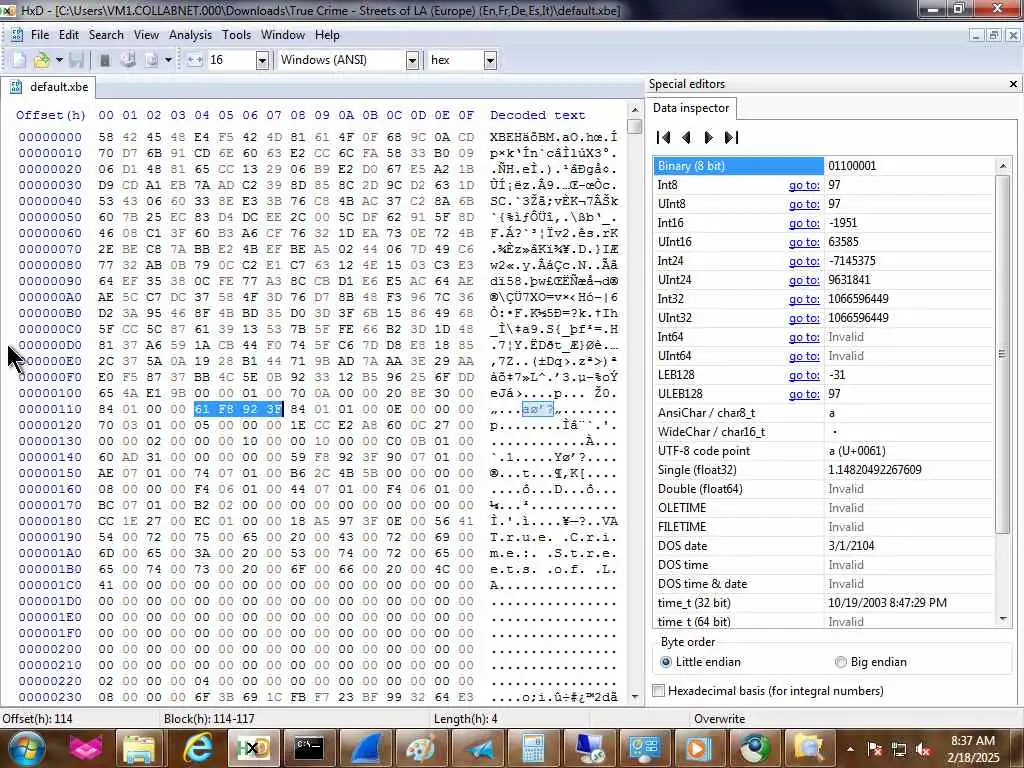The height and width of the screenshot is (768, 1024).
Task: Open Internet Explorer from the taskbar
Action: tap(197, 748)
